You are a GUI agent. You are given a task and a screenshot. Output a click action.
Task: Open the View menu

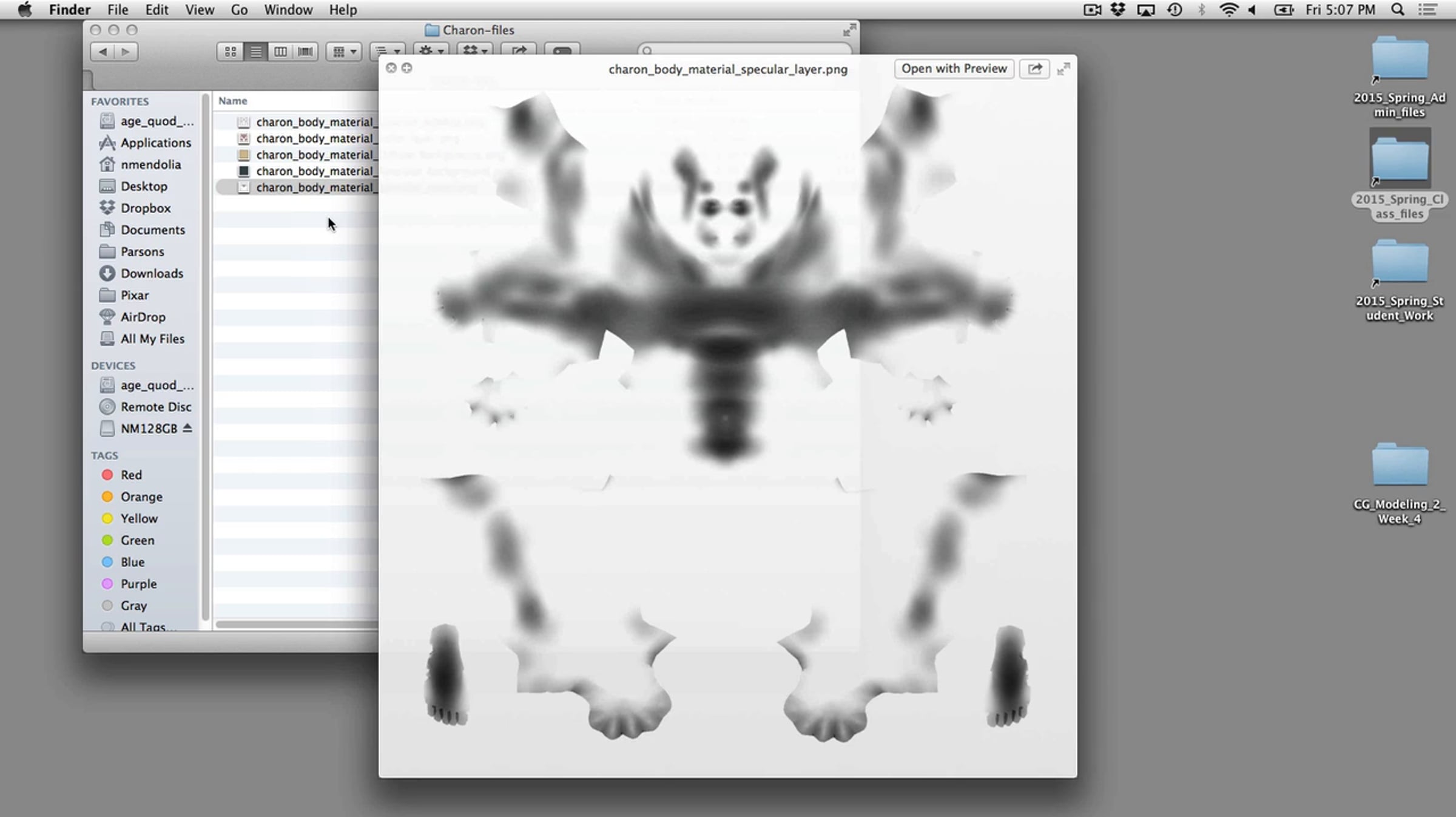tap(200, 10)
